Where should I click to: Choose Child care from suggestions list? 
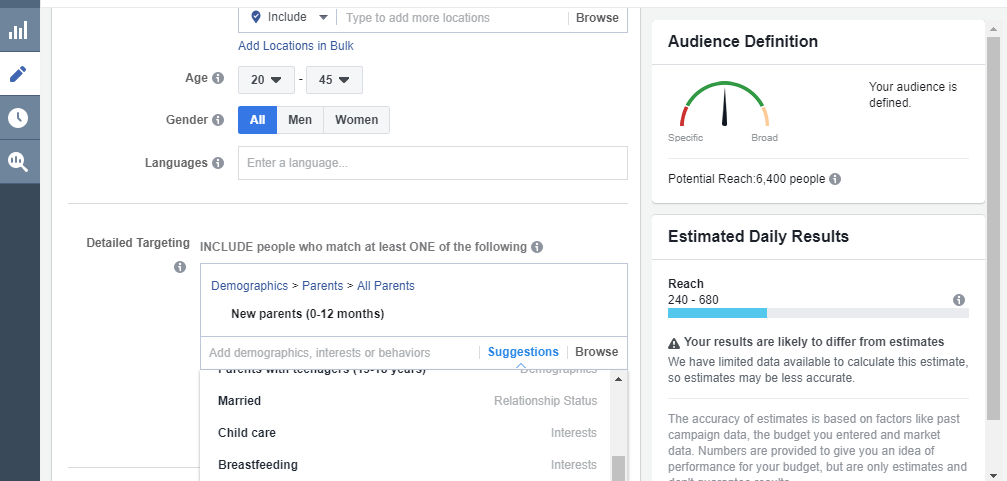[x=247, y=433]
